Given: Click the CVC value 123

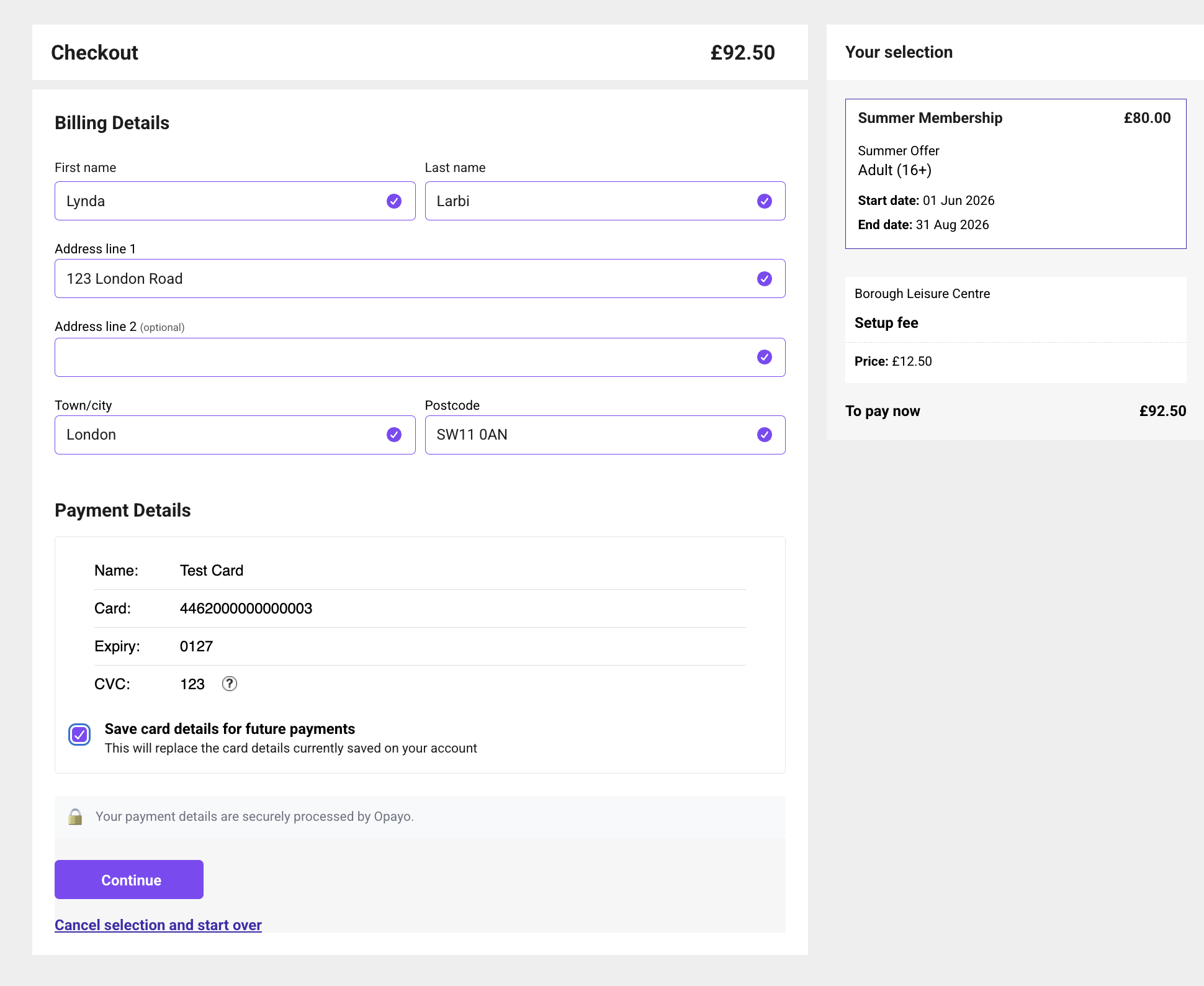Looking at the screenshot, I should click(x=192, y=684).
